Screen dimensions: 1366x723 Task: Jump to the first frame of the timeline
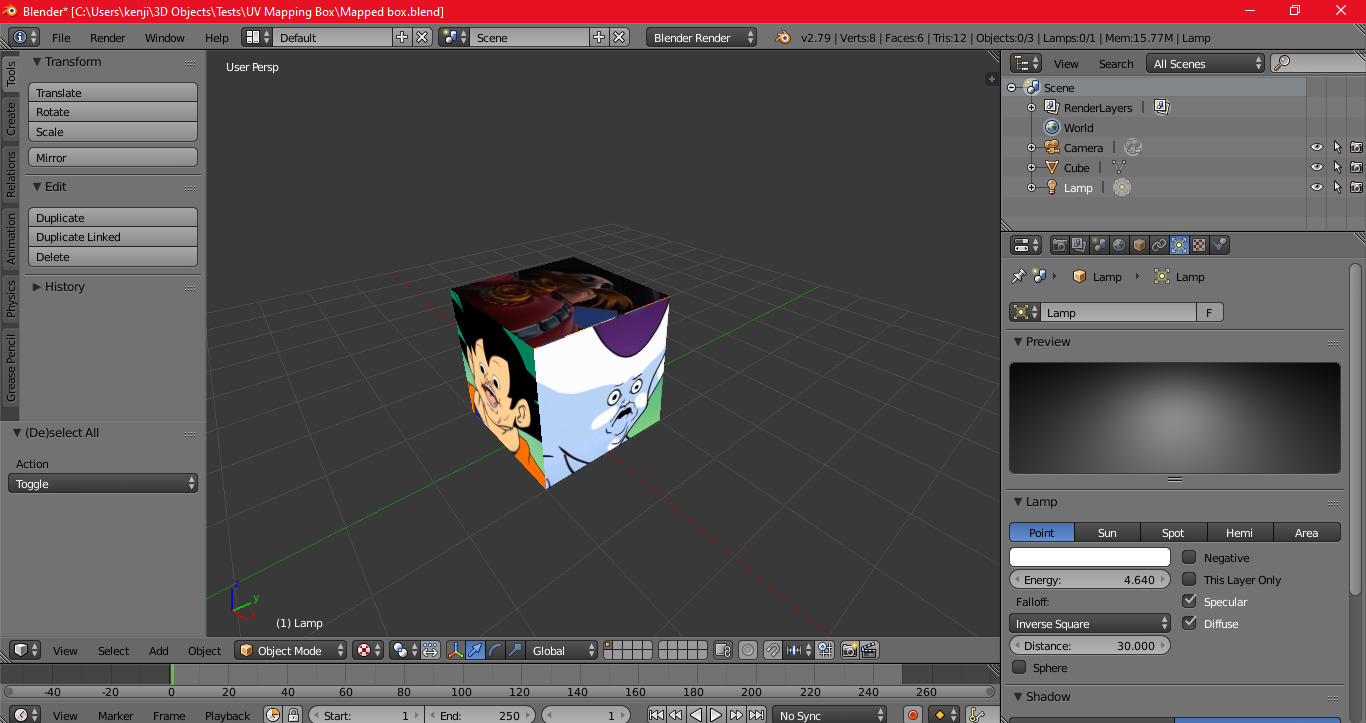pos(656,715)
